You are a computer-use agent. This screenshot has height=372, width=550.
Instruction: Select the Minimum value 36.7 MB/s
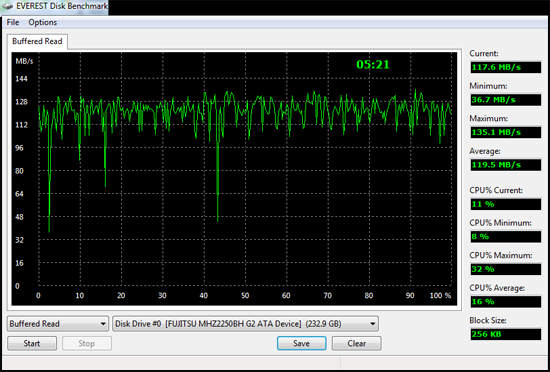point(505,100)
